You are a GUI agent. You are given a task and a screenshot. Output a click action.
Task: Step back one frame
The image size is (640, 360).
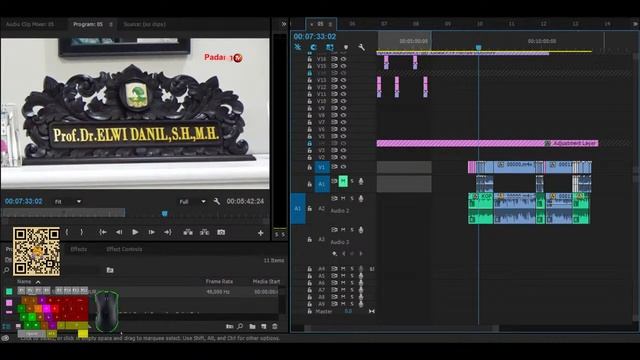[119, 232]
